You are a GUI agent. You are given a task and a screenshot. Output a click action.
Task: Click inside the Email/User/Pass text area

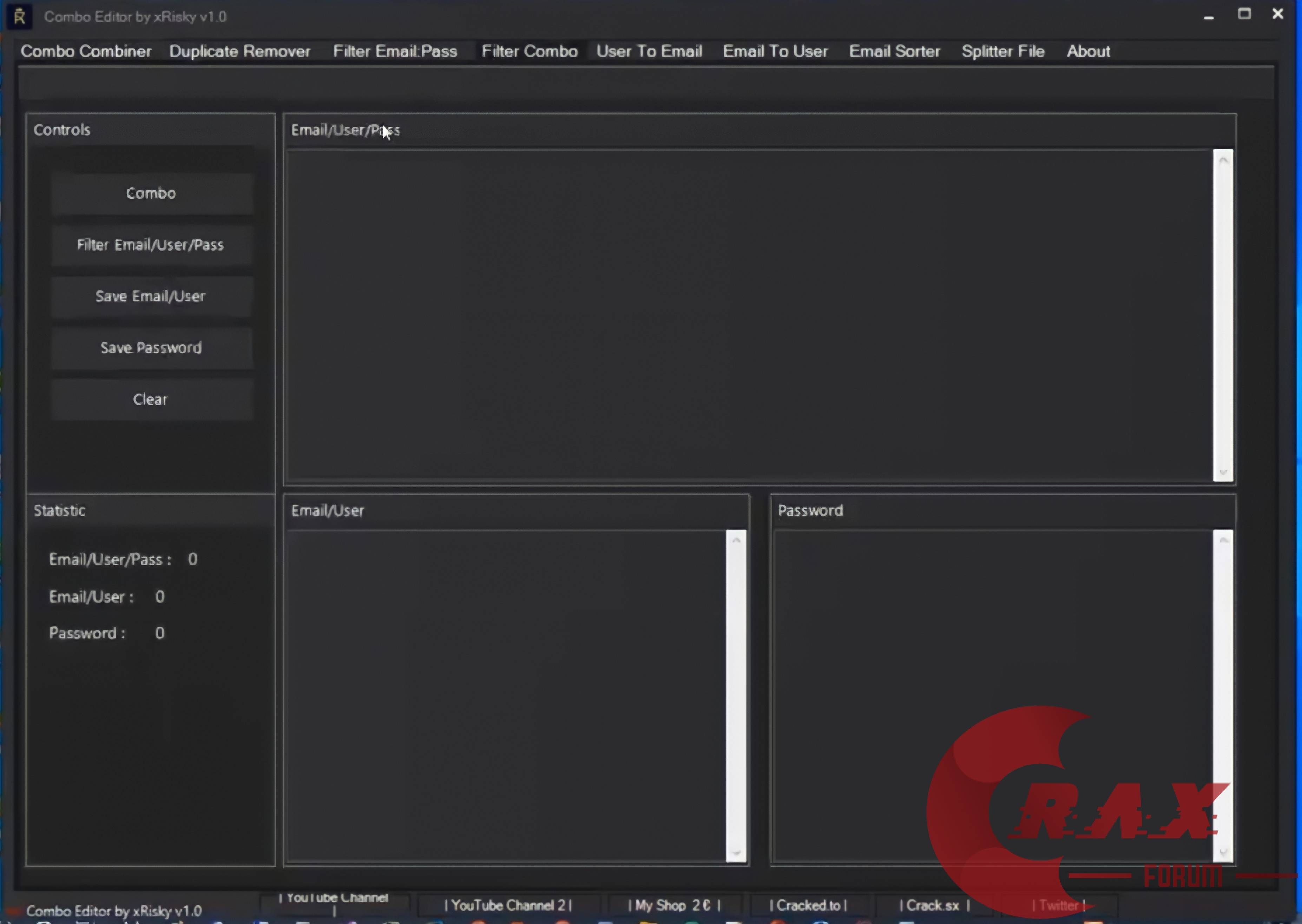pos(748,316)
